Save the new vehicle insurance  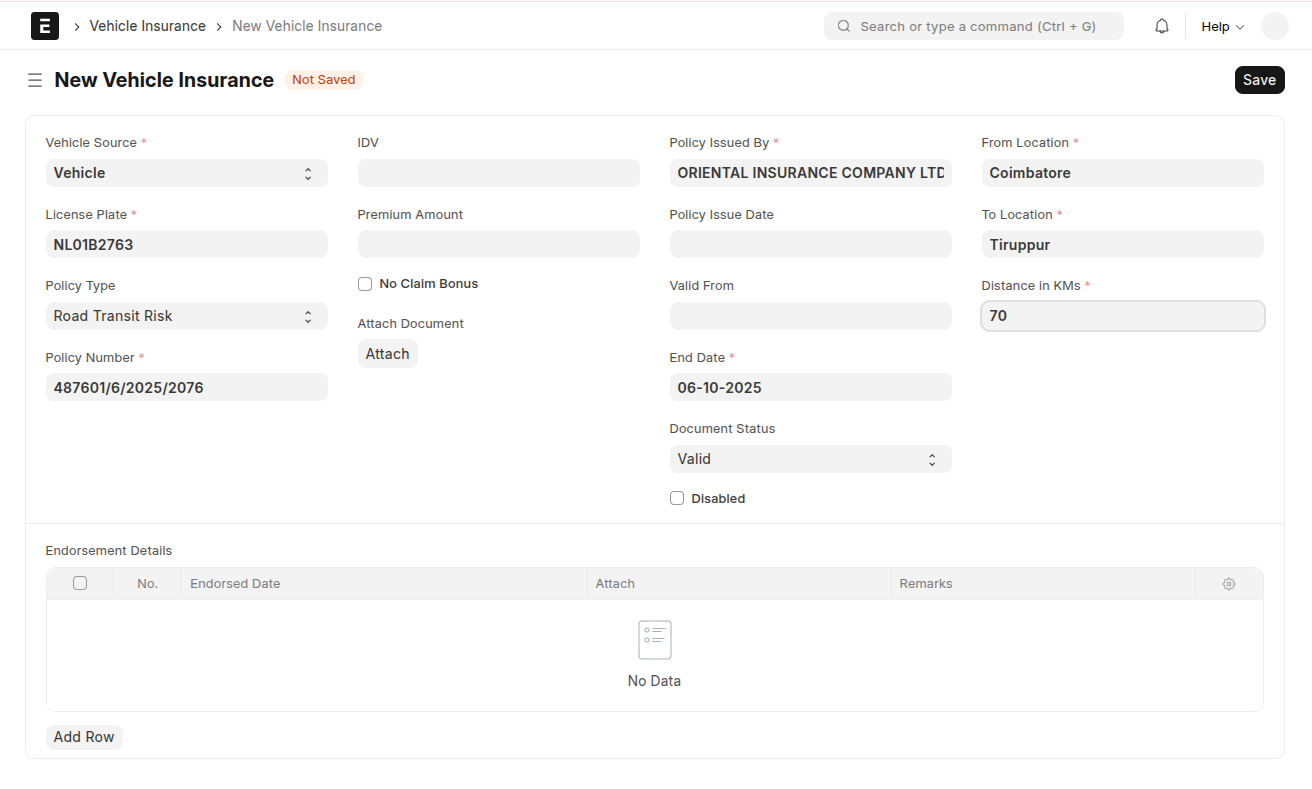point(1258,80)
